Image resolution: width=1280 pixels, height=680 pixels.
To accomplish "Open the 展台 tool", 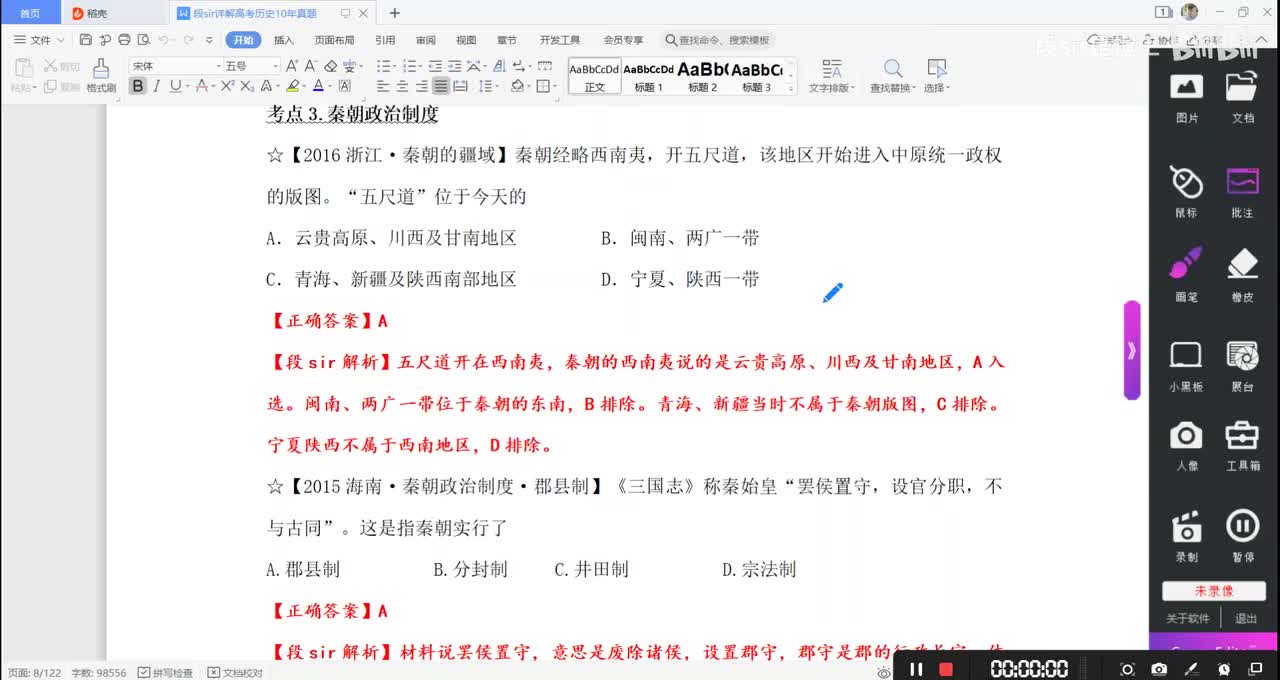I will point(1242,366).
